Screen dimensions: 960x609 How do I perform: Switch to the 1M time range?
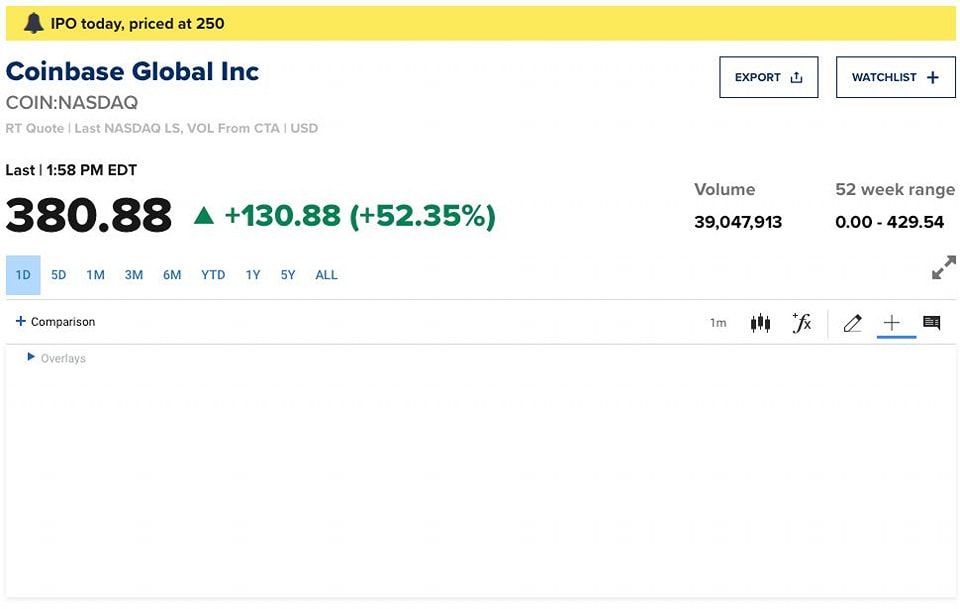click(95, 275)
